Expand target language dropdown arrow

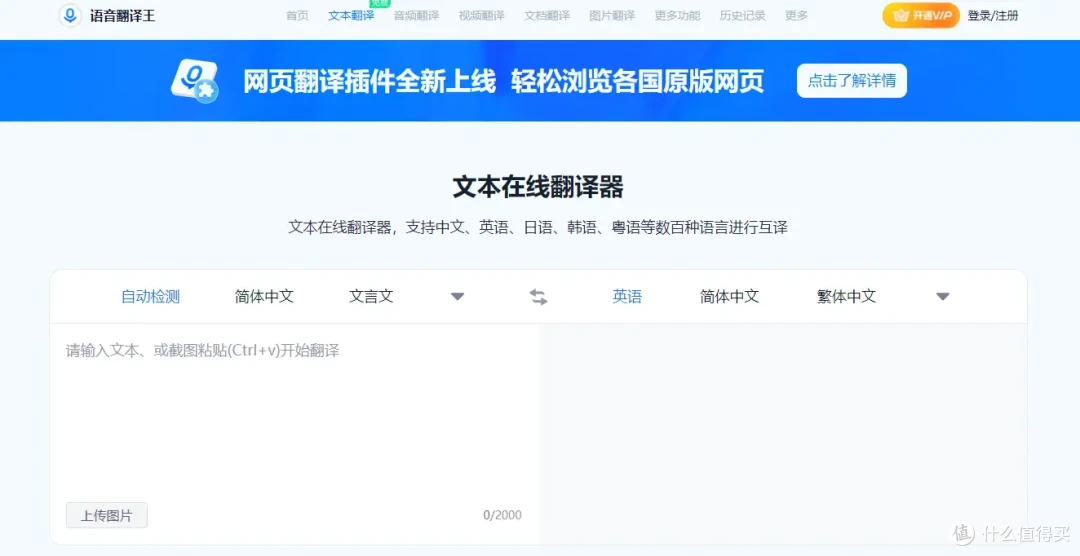pyautogui.click(x=943, y=297)
